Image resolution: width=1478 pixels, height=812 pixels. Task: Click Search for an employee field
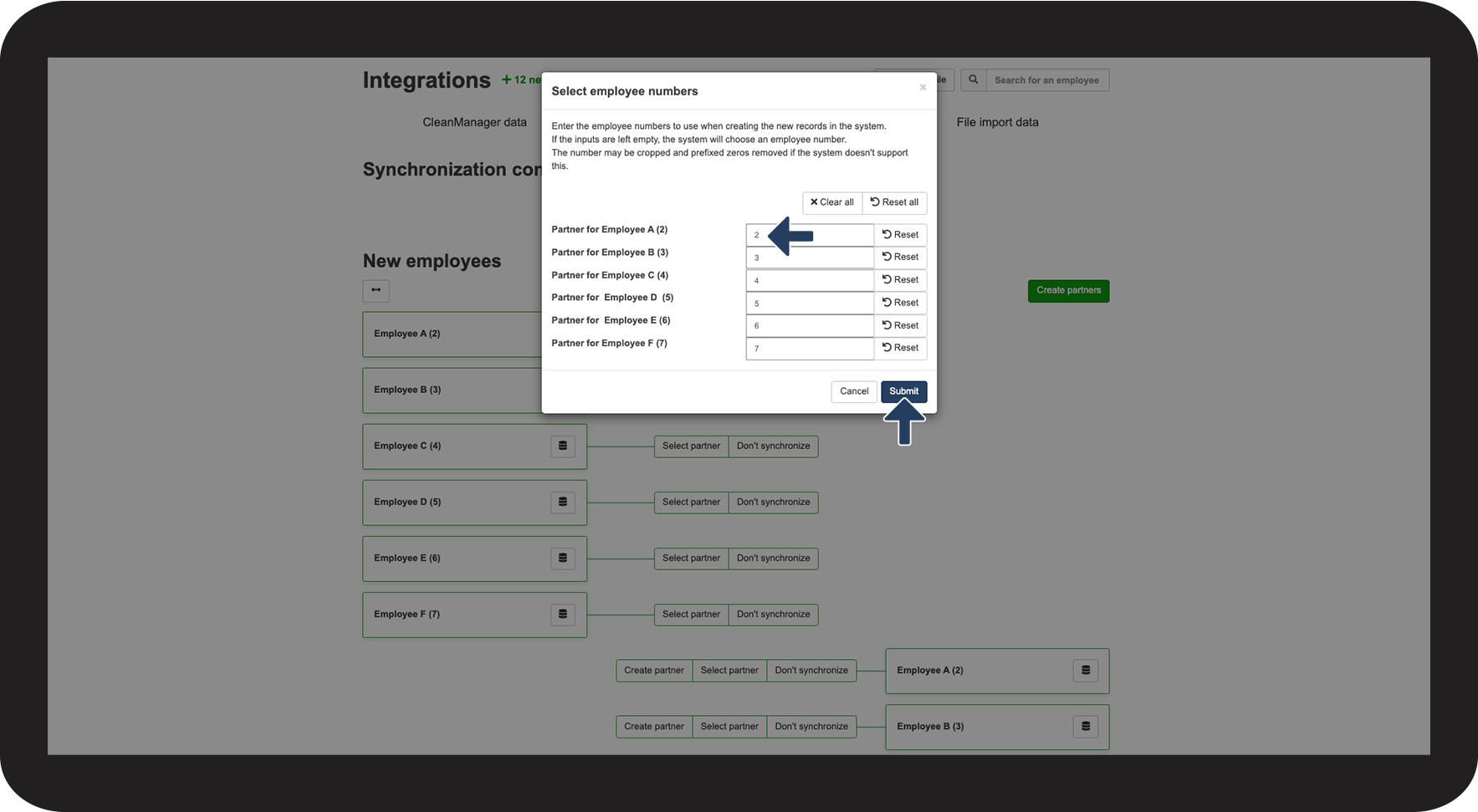[1047, 80]
